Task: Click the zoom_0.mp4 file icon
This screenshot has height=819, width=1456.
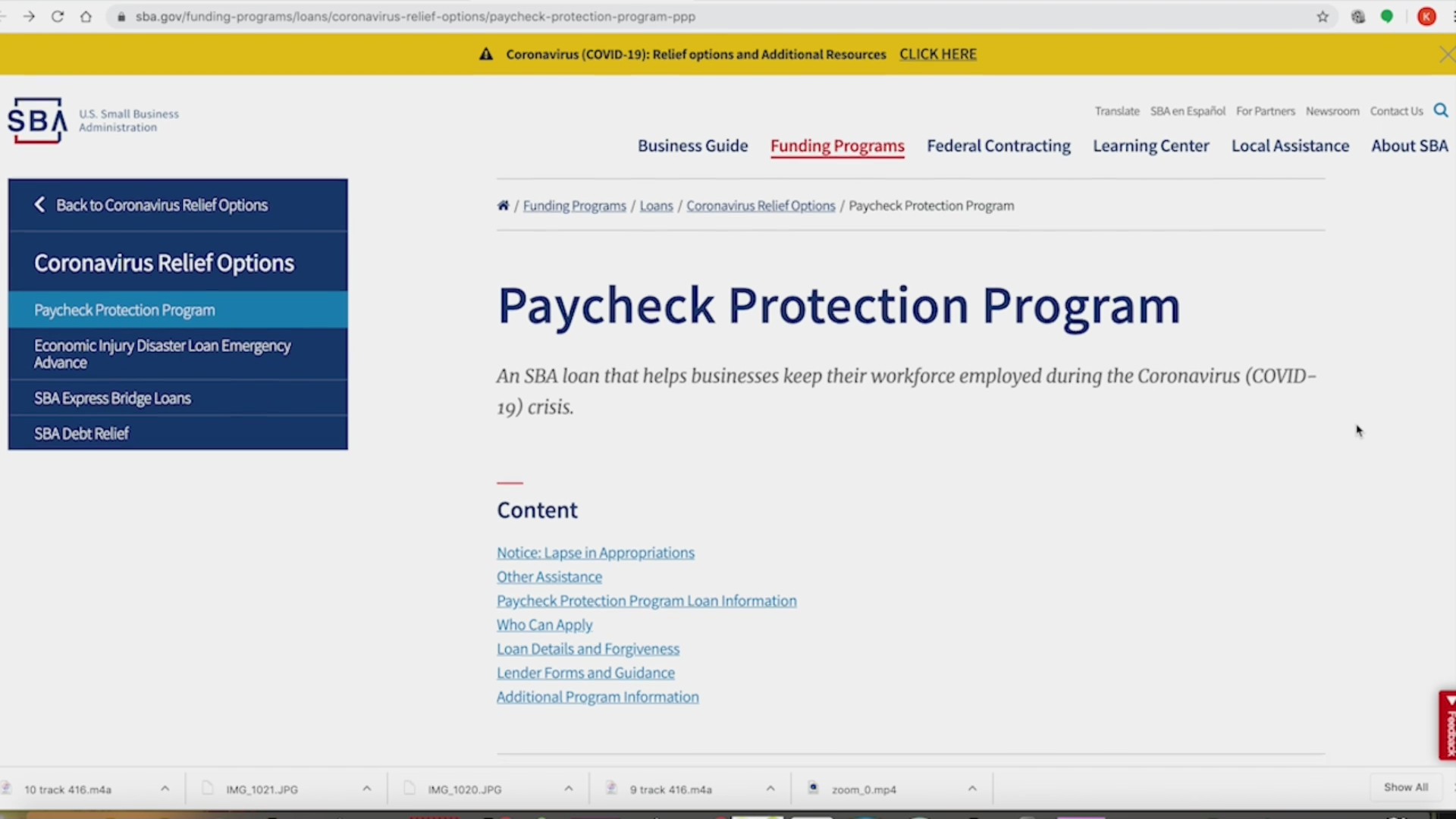Action: pyautogui.click(x=813, y=788)
